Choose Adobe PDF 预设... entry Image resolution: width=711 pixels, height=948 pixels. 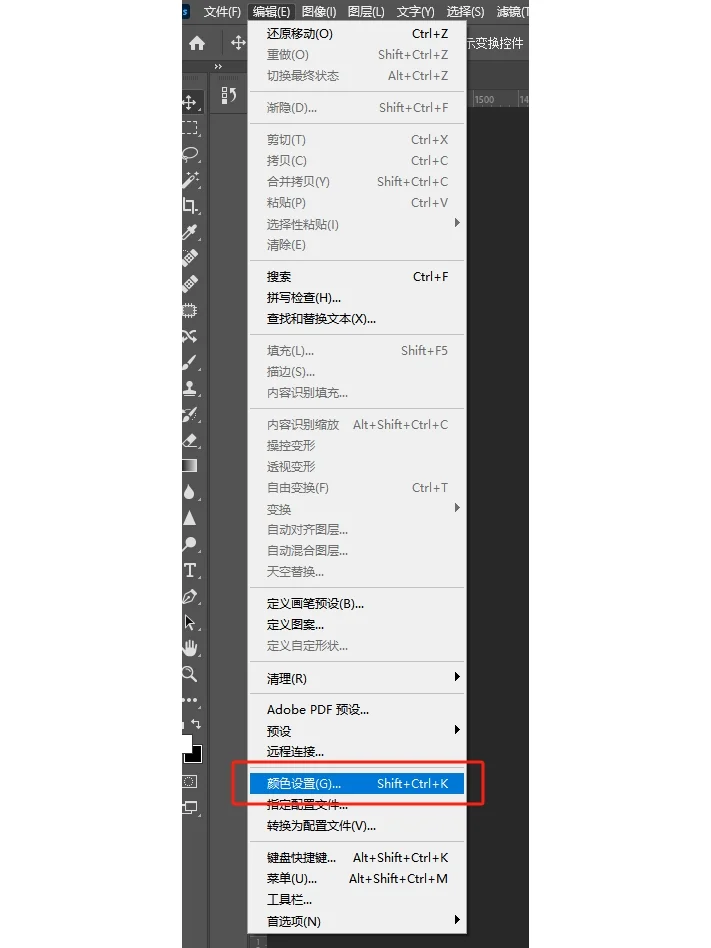point(357,710)
